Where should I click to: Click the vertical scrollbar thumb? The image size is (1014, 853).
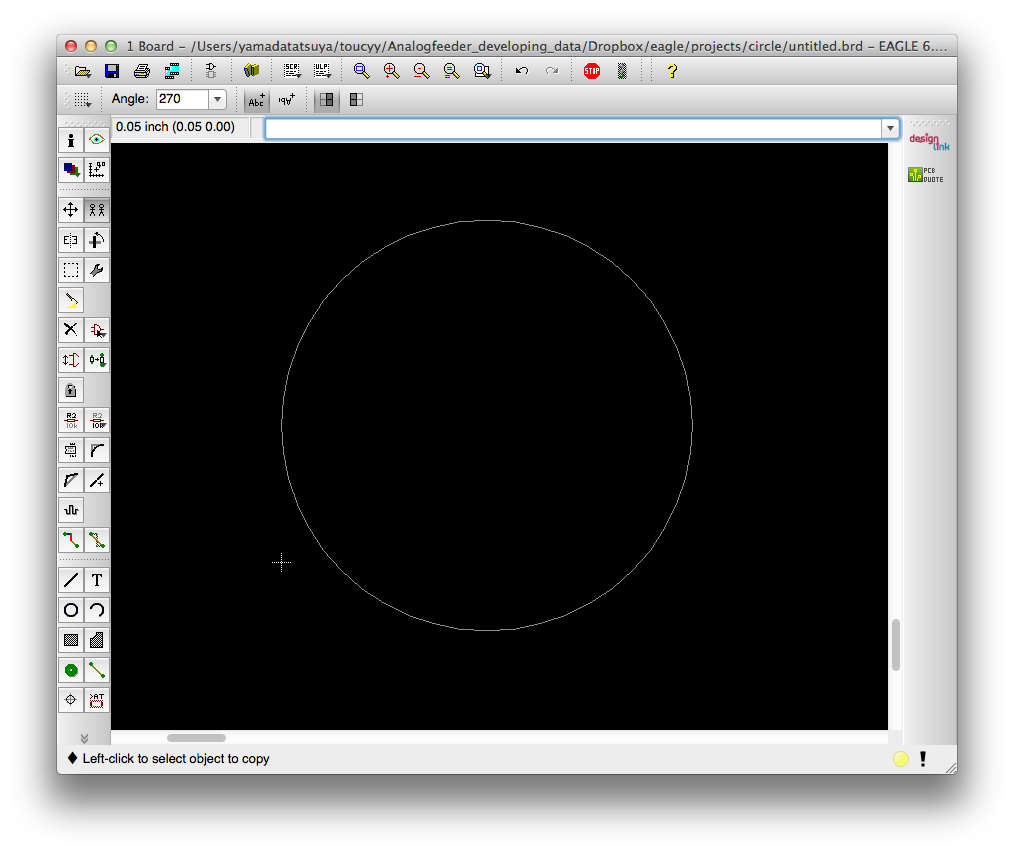[x=896, y=645]
